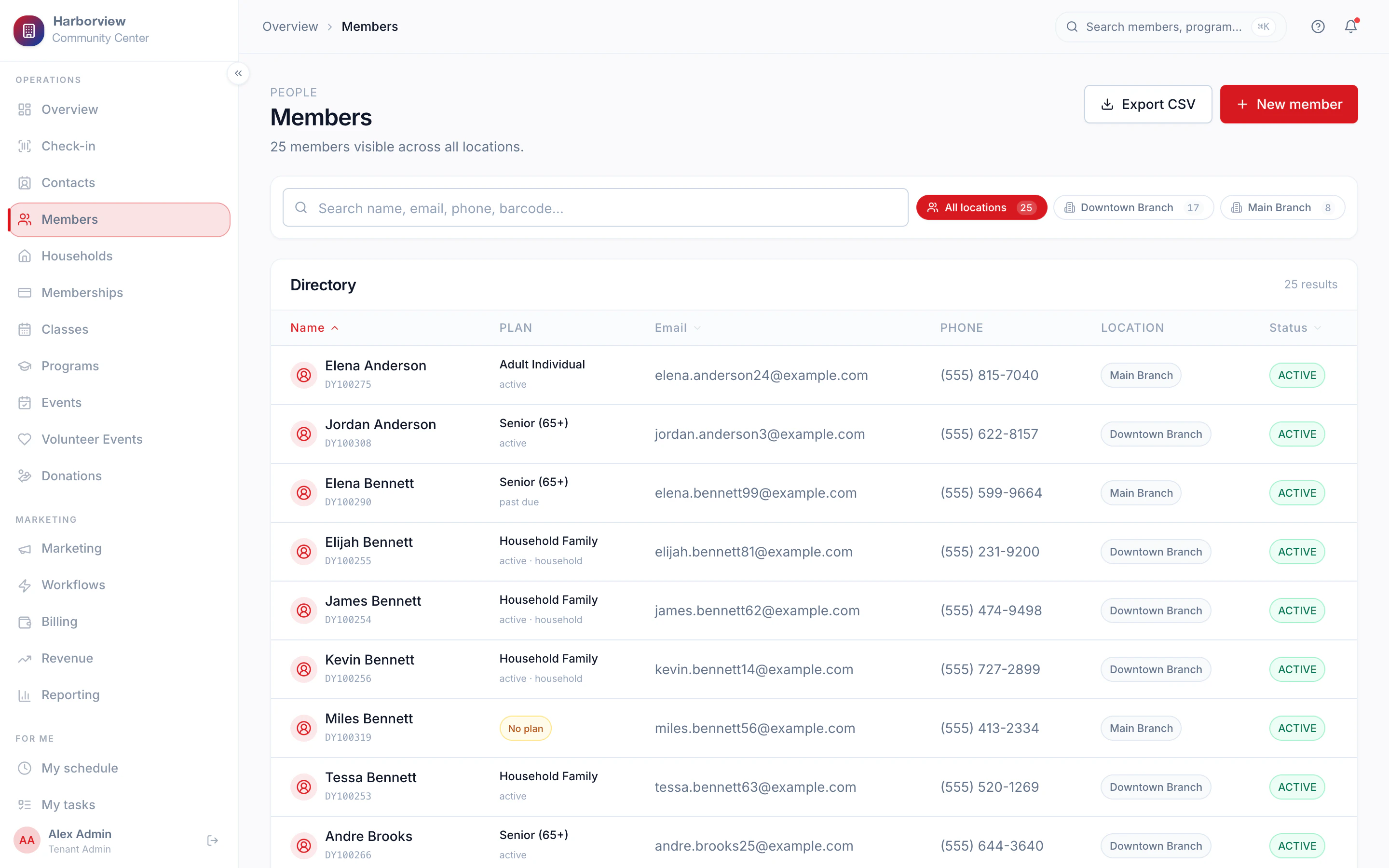This screenshot has width=1389, height=868.
Task: Click the Check-in scanner icon in sidebar
Action: (25, 146)
